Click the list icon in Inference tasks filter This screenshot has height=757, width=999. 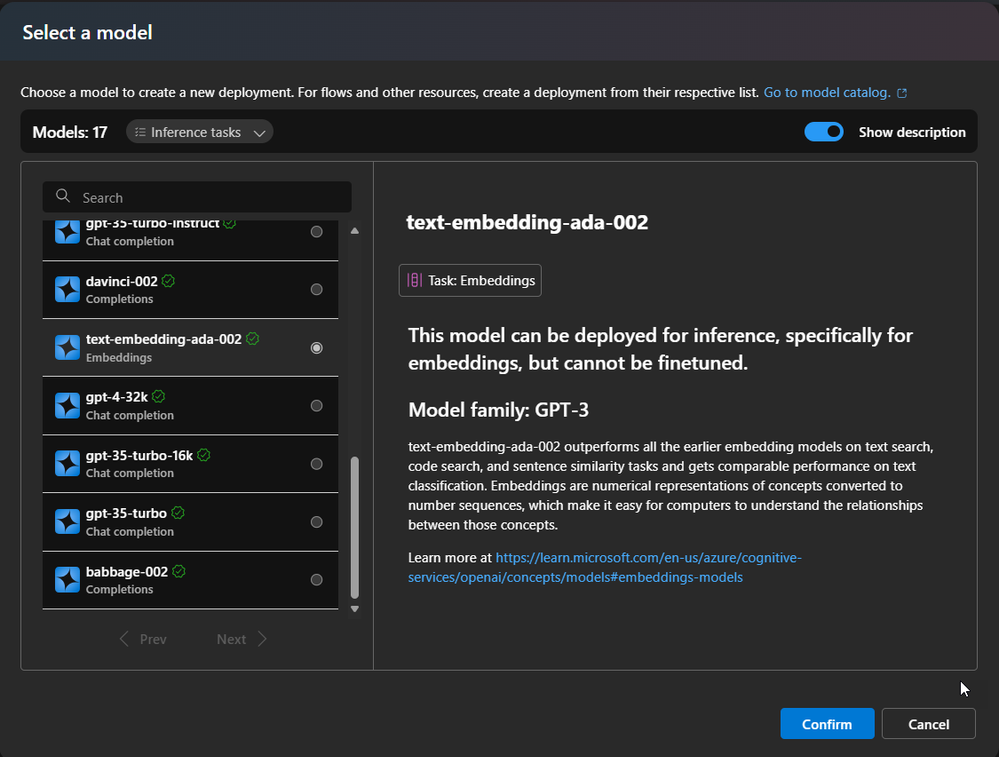(x=140, y=132)
